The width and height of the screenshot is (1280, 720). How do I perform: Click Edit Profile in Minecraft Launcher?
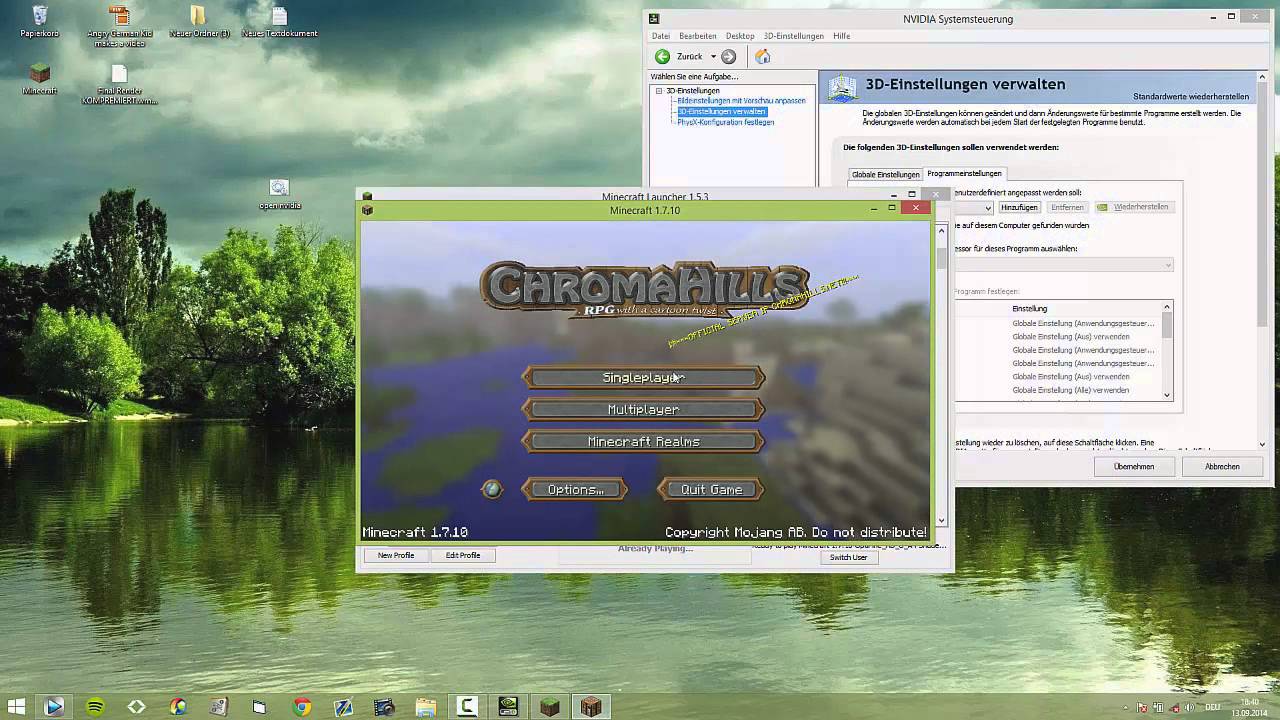pos(463,555)
